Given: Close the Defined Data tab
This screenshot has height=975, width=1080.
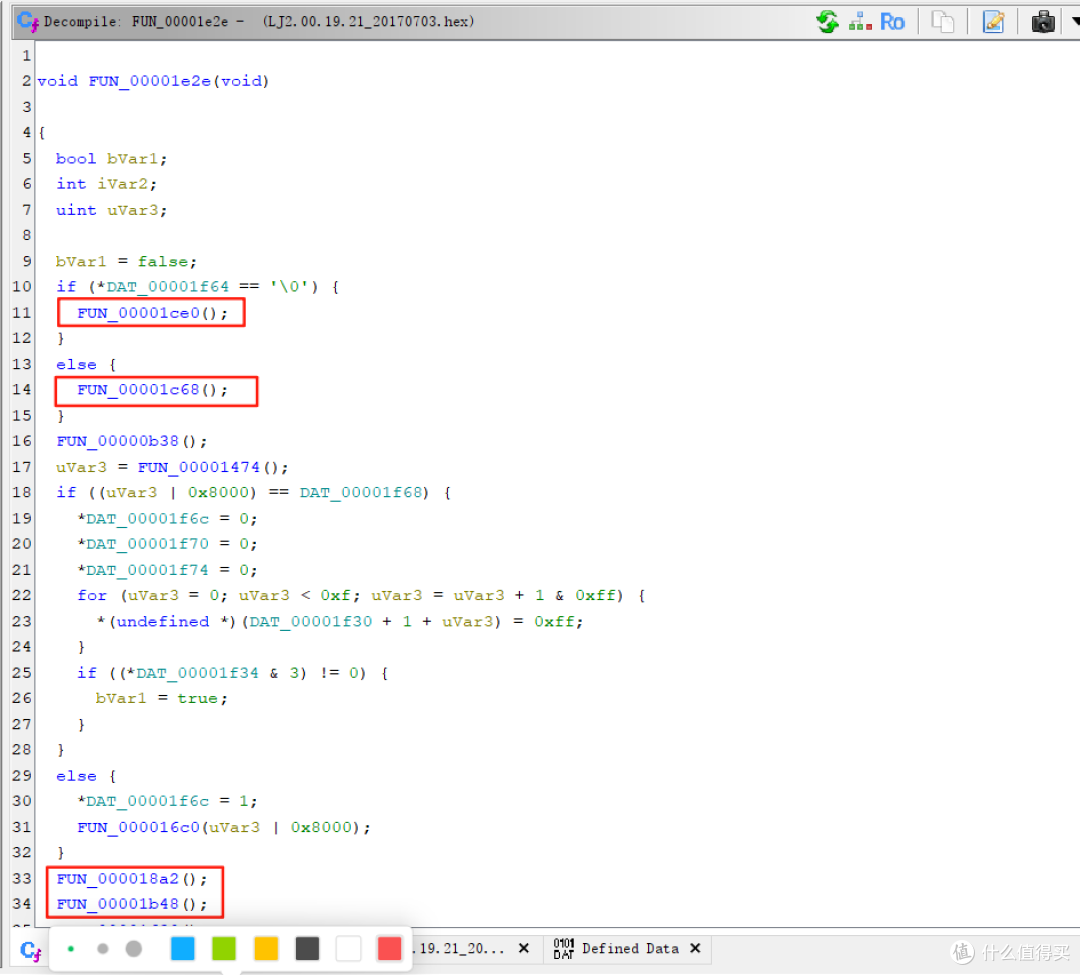Looking at the screenshot, I should tap(696, 949).
